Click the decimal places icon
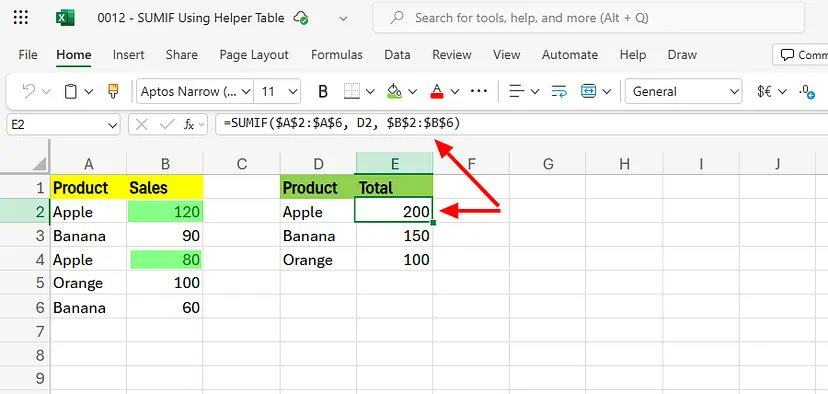Image resolution: width=828 pixels, height=394 pixels. pos(807,92)
